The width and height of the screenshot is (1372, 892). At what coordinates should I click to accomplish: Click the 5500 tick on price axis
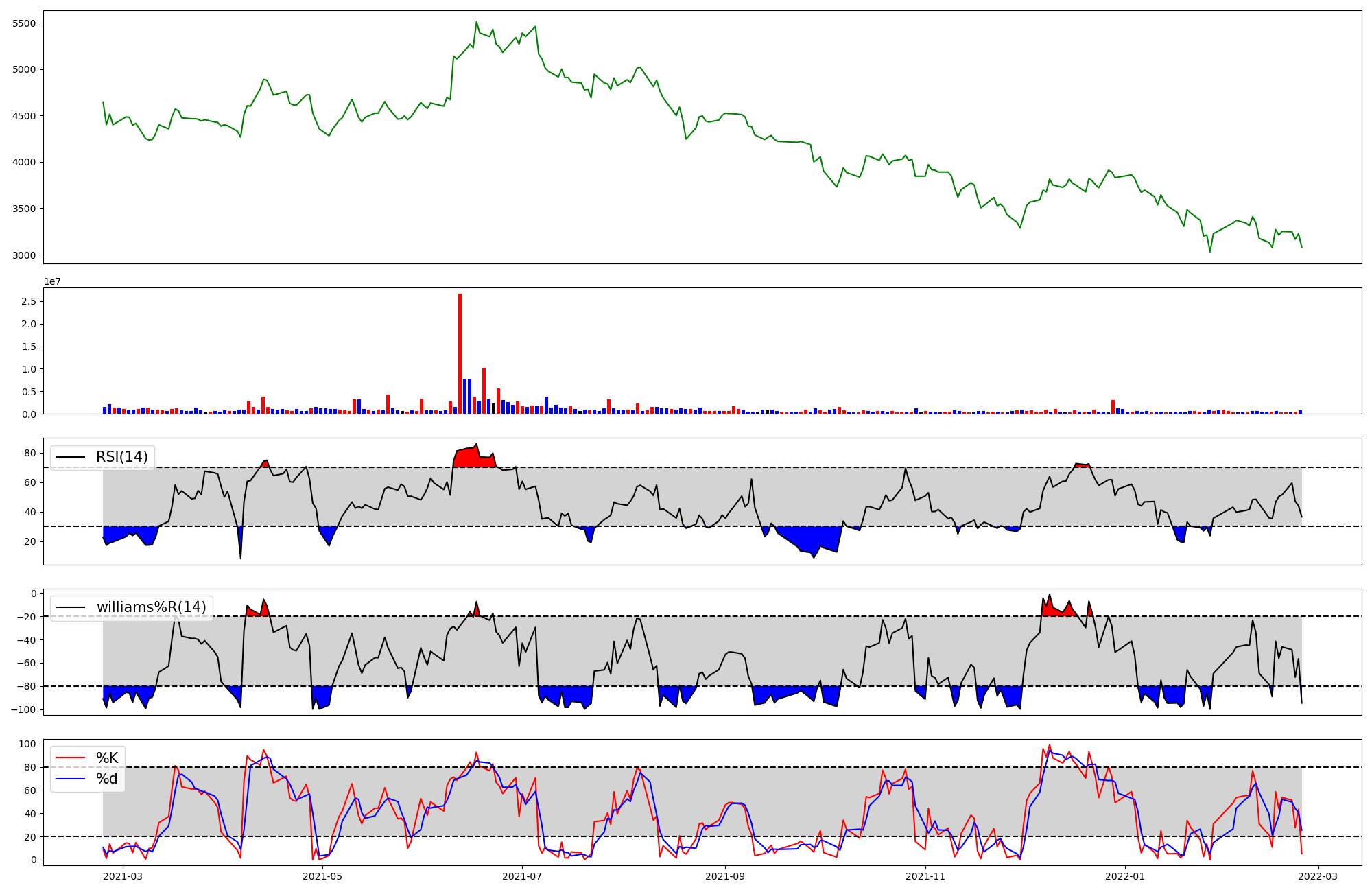click(x=25, y=23)
